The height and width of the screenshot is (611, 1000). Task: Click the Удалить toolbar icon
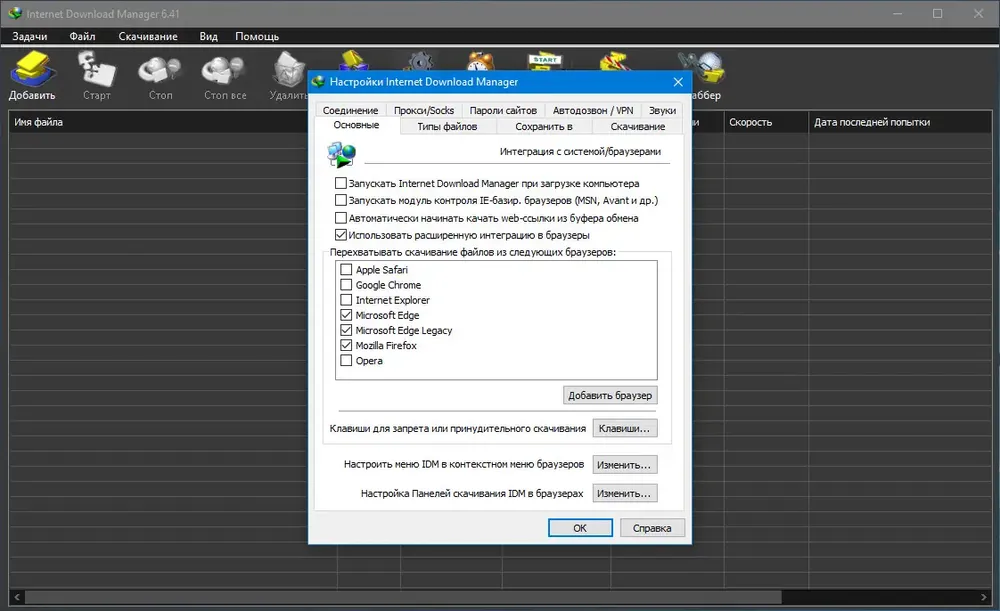coord(288,74)
